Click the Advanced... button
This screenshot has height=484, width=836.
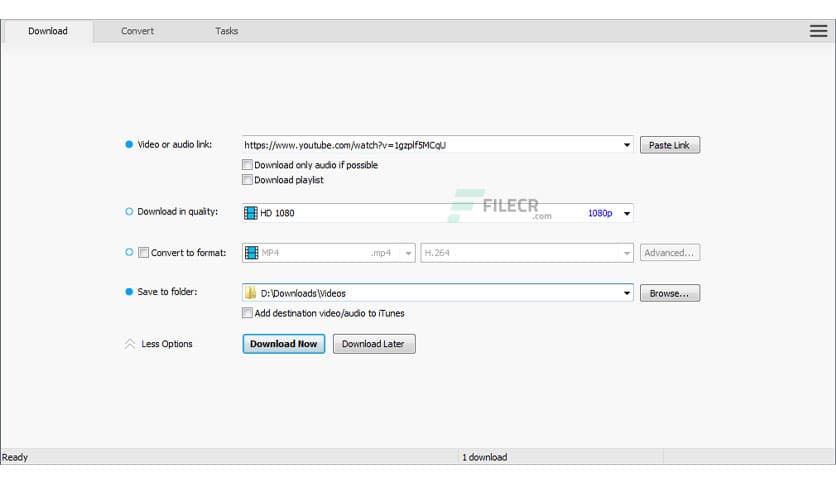click(670, 253)
